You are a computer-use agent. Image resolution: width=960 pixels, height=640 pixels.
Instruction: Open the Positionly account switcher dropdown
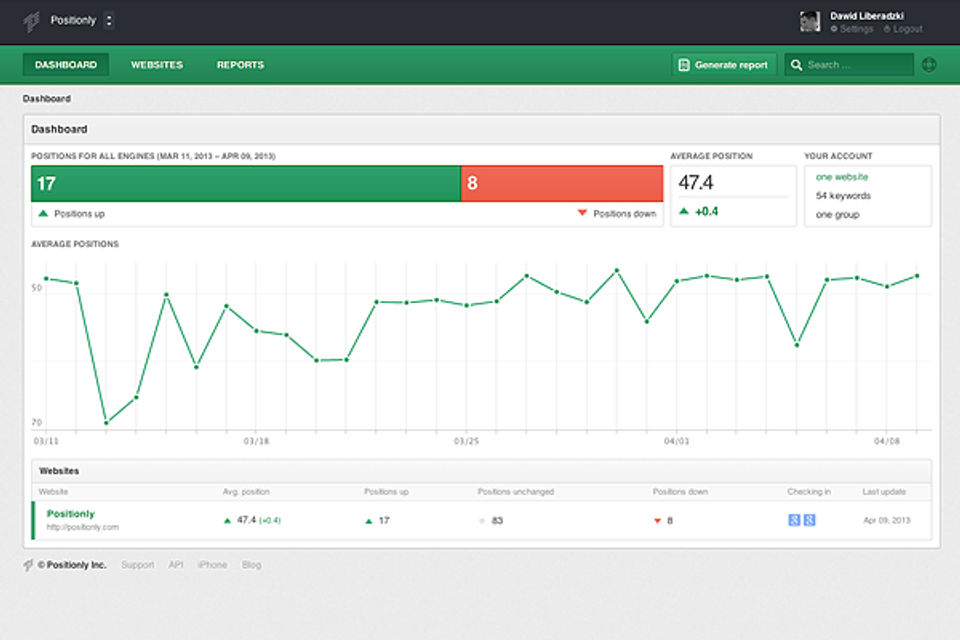tap(109, 20)
